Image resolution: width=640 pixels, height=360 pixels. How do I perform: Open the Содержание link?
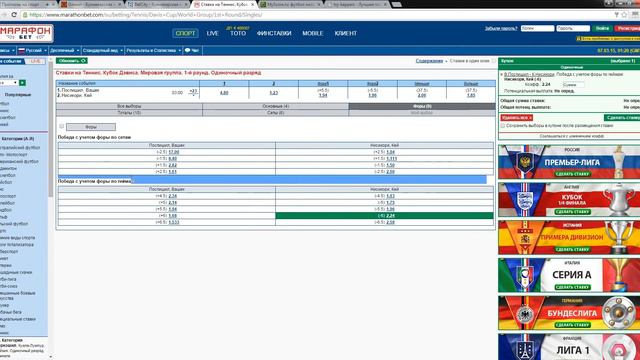point(429,61)
